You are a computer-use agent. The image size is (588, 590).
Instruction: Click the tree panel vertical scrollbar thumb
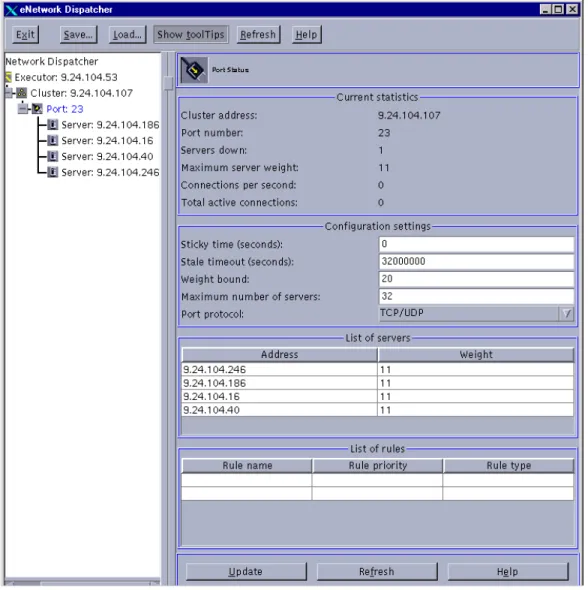tap(169, 83)
